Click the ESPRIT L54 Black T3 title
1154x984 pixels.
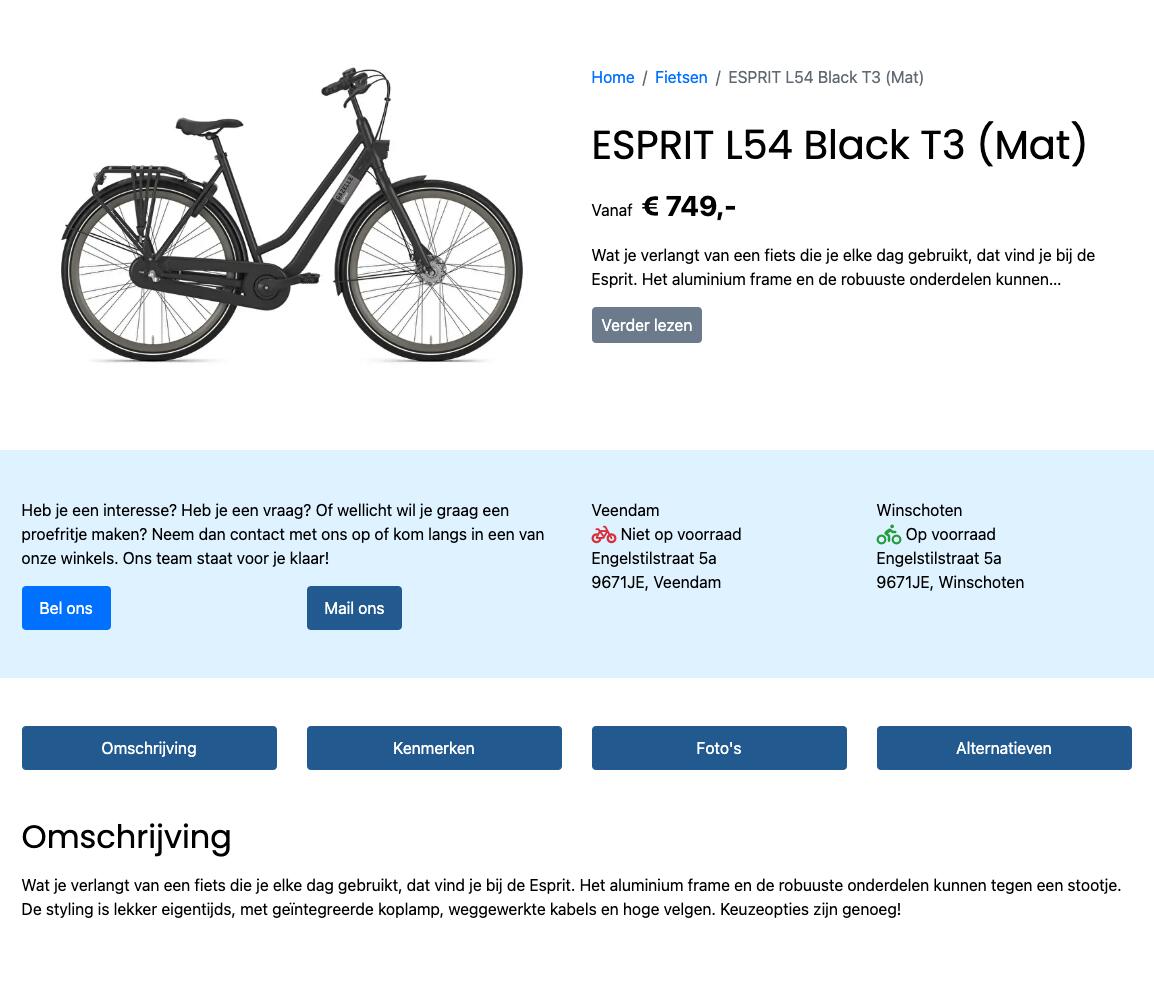[x=839, y=144]
